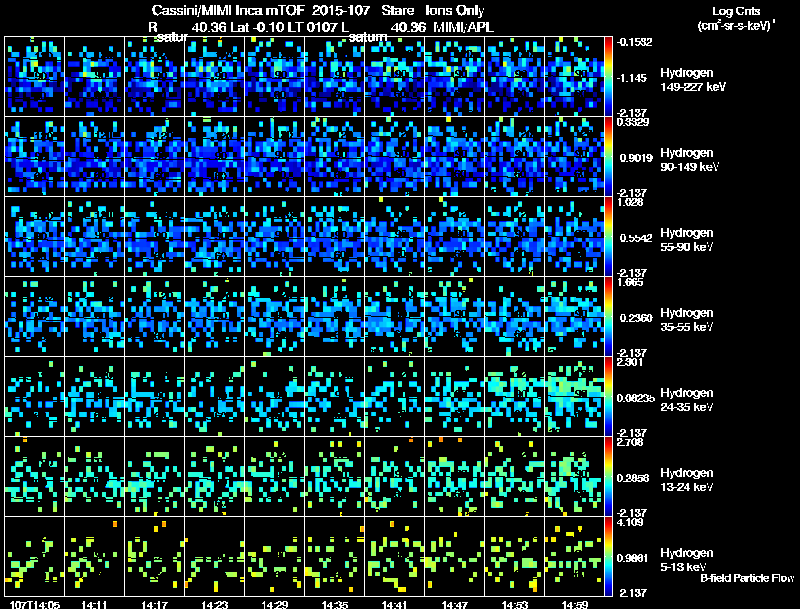Select the 55-90 keV row color bar
Screen dimensions: 800x609
tap(608, 236)
